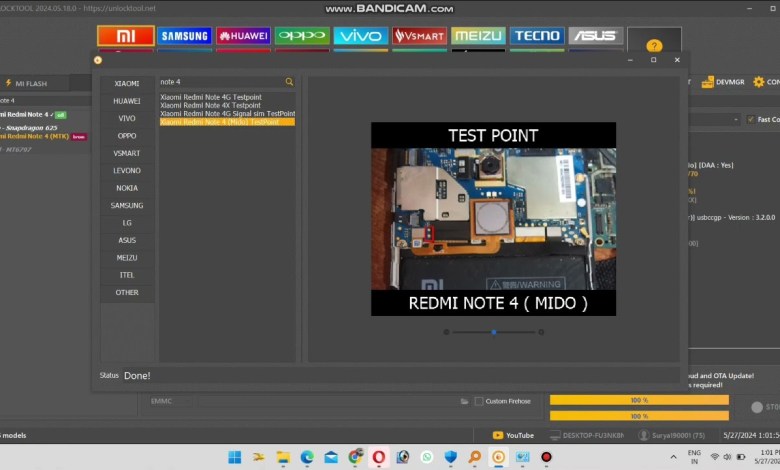This screenshot has height=470, width=780.
Task: Open Windows Security shield on taskbar
Action: tap(450, 457)
